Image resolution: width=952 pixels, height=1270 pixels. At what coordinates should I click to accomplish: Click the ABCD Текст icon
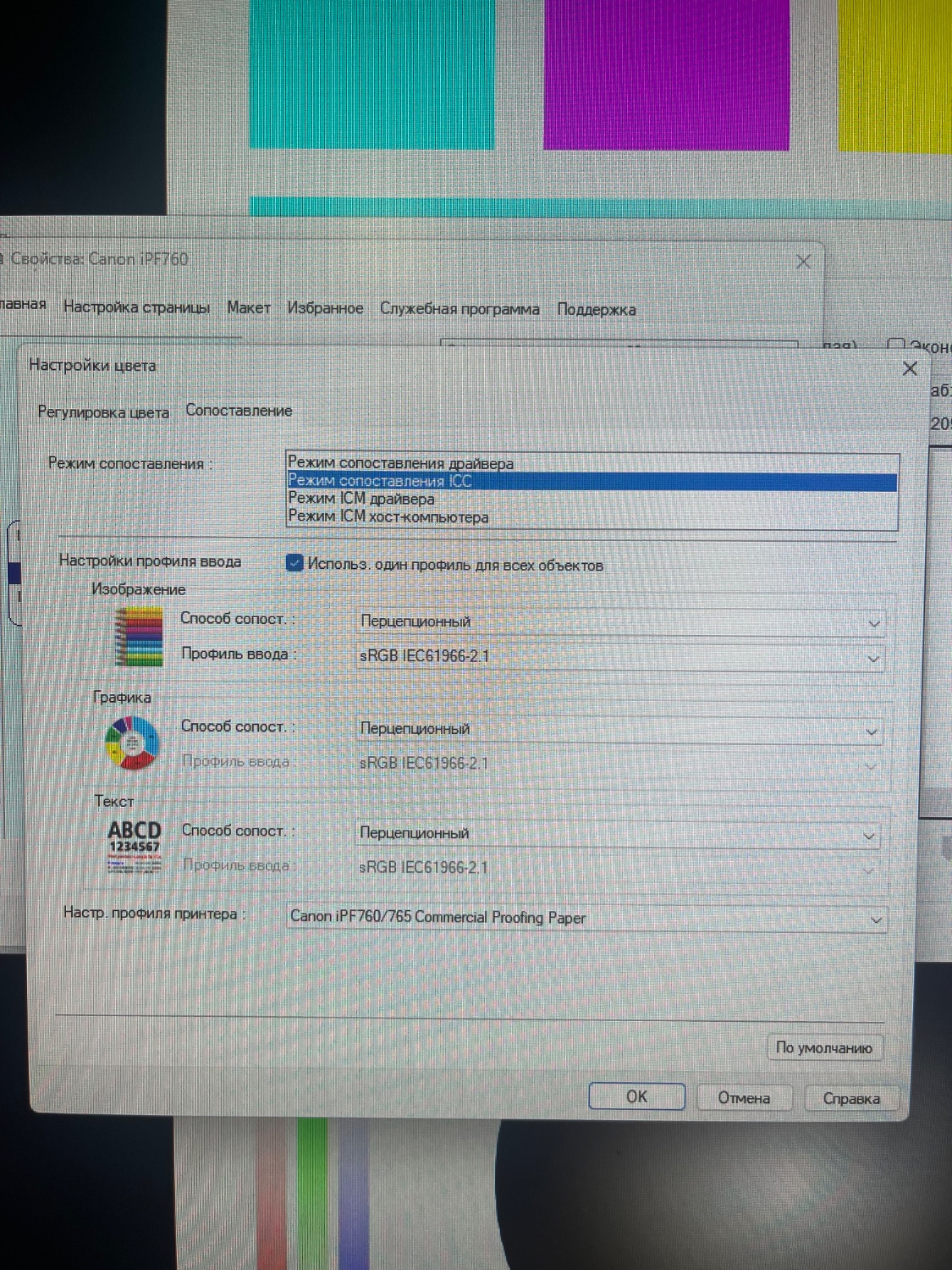(134, 847)
